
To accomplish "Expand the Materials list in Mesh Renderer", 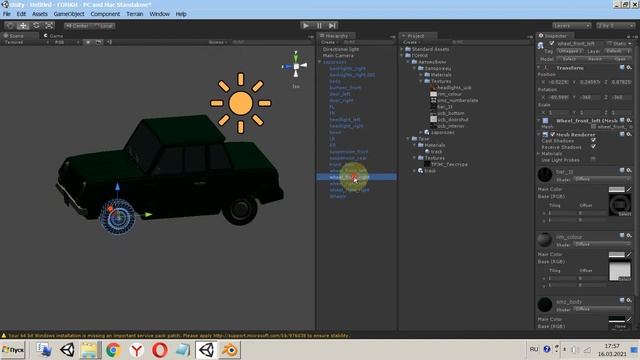I will tap(539, 153).
